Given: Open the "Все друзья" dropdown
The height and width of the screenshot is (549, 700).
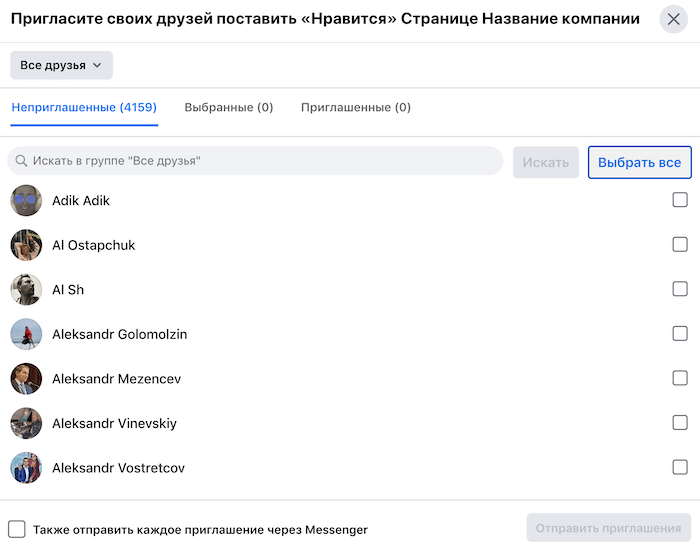Looking at the screenshot, I should (x=61, y=65).
